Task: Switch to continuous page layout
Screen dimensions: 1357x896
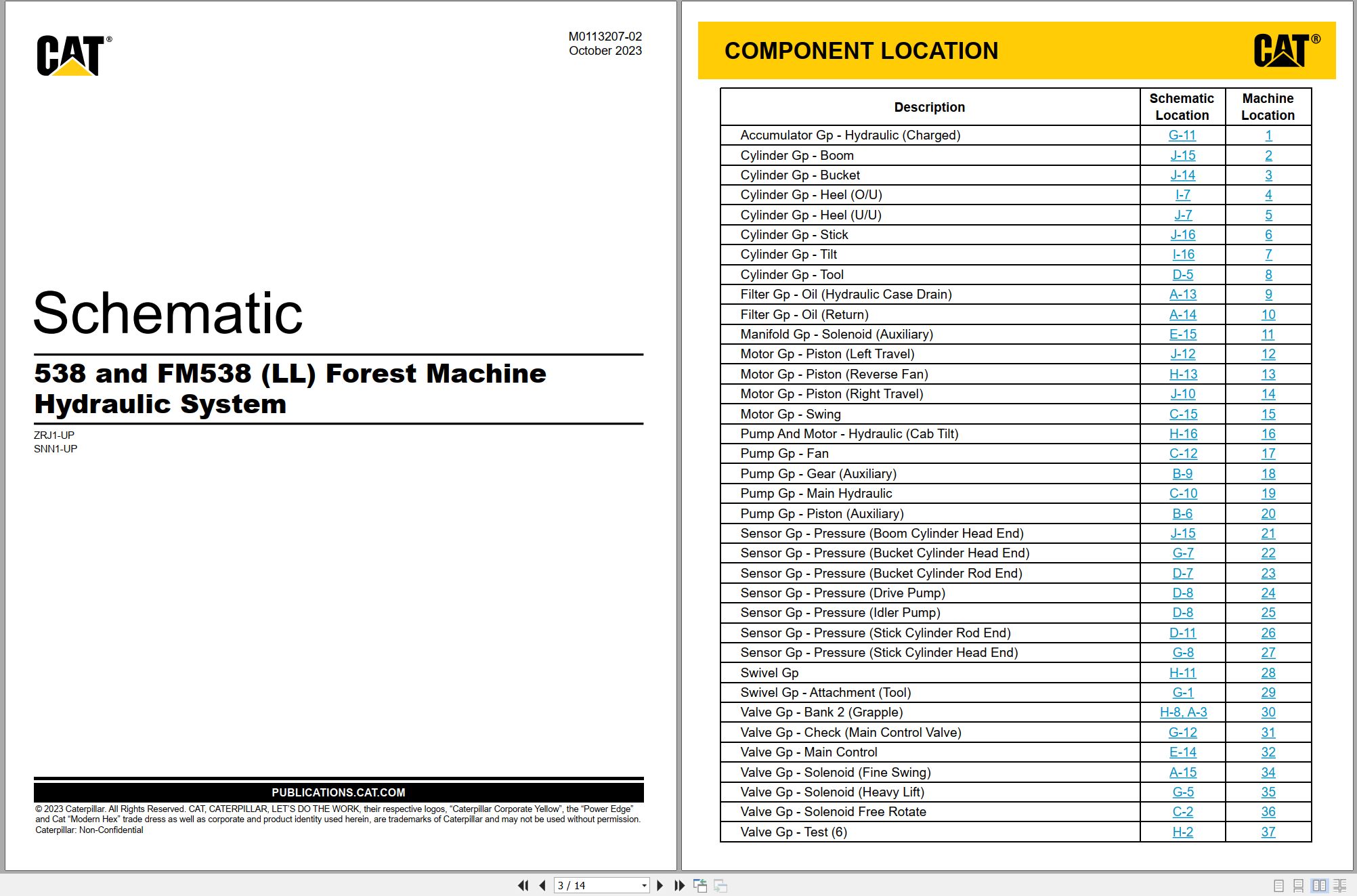Action: coord(1299,886)
